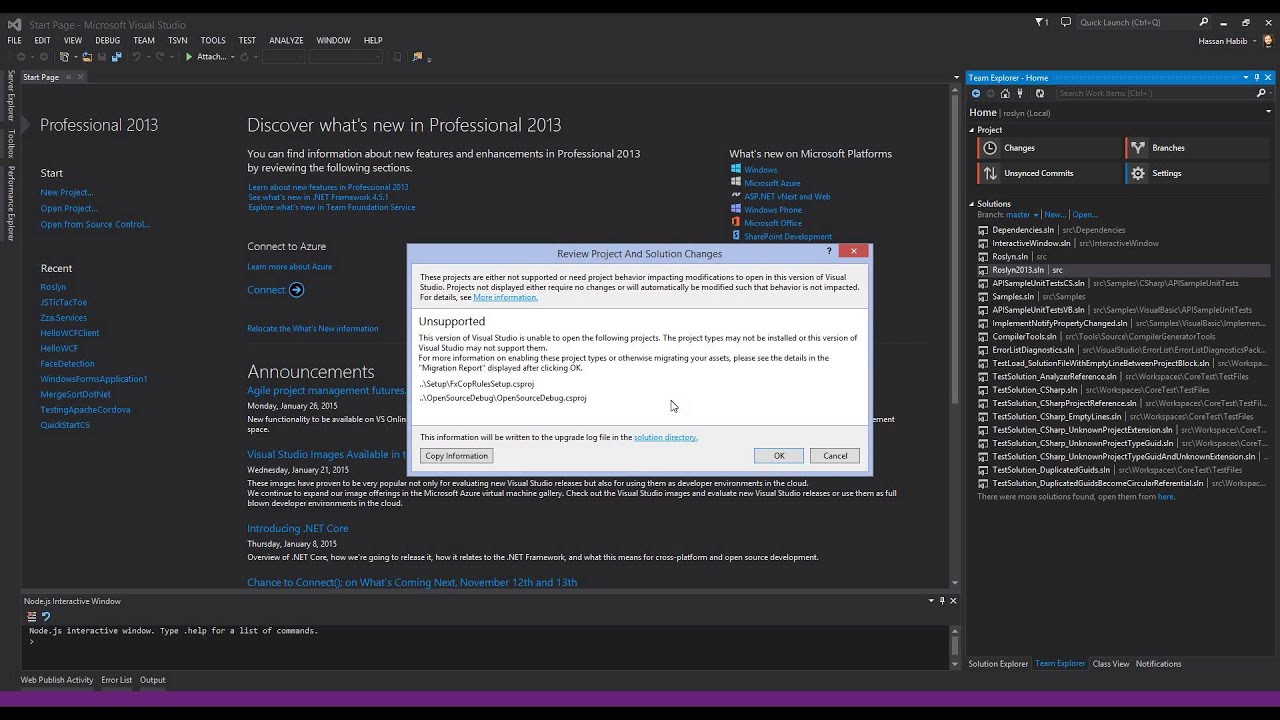Screen dimensions: 1280x720
Task: Click the New Project toolbar icon
Action: point(64,57)
